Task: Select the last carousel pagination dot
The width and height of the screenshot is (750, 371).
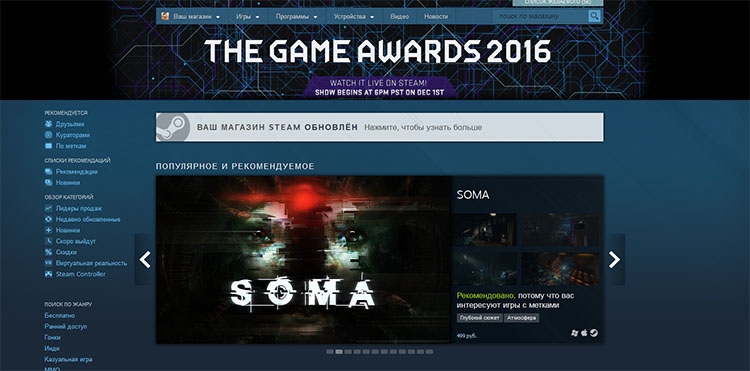Action: [430, 352]
